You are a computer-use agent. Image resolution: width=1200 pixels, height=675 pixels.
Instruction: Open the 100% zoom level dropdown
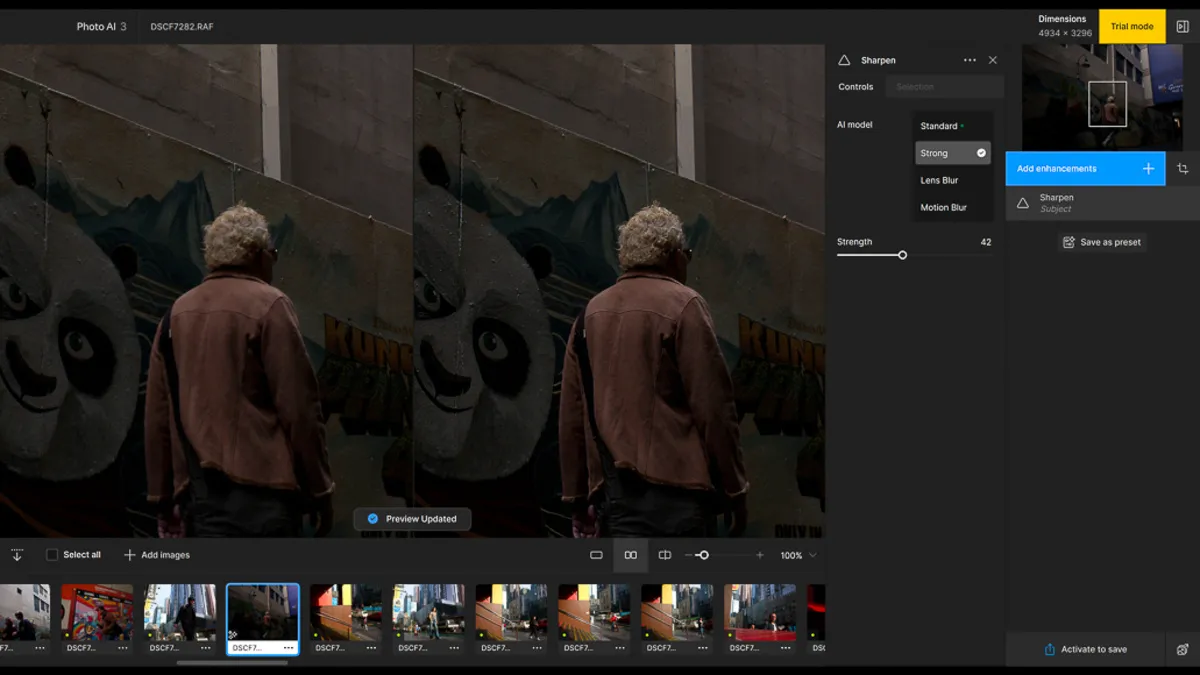click(795, 555)
